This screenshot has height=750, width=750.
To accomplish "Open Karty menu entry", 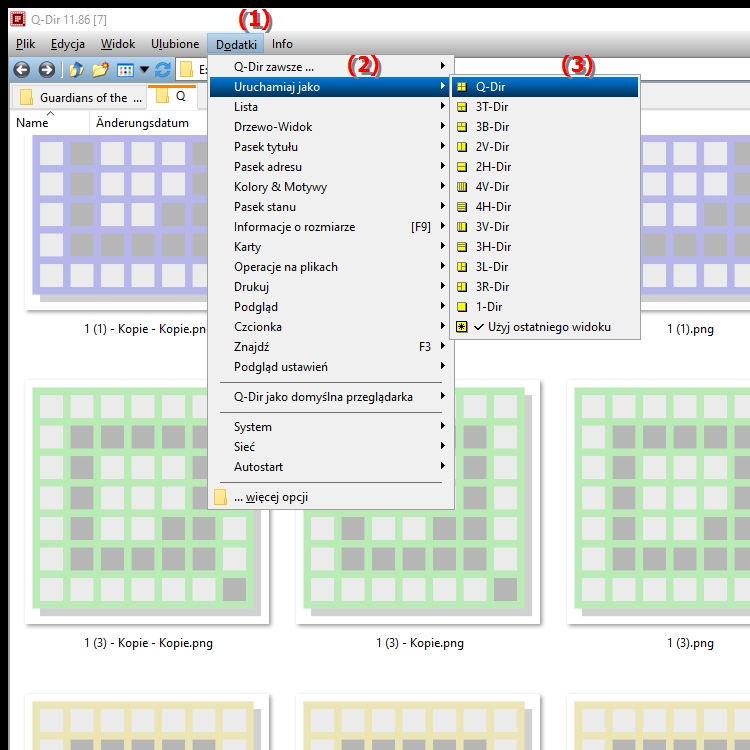I will (x=330, y=247).
